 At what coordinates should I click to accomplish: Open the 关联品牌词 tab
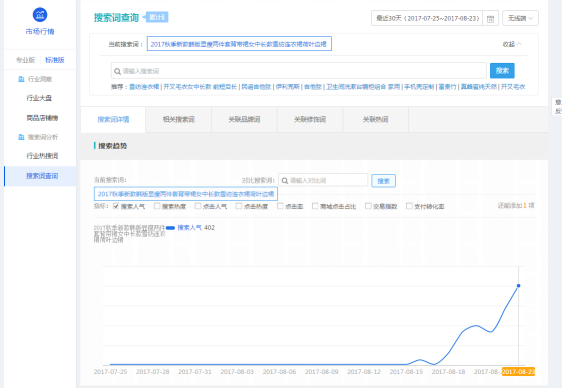(244, 120)
